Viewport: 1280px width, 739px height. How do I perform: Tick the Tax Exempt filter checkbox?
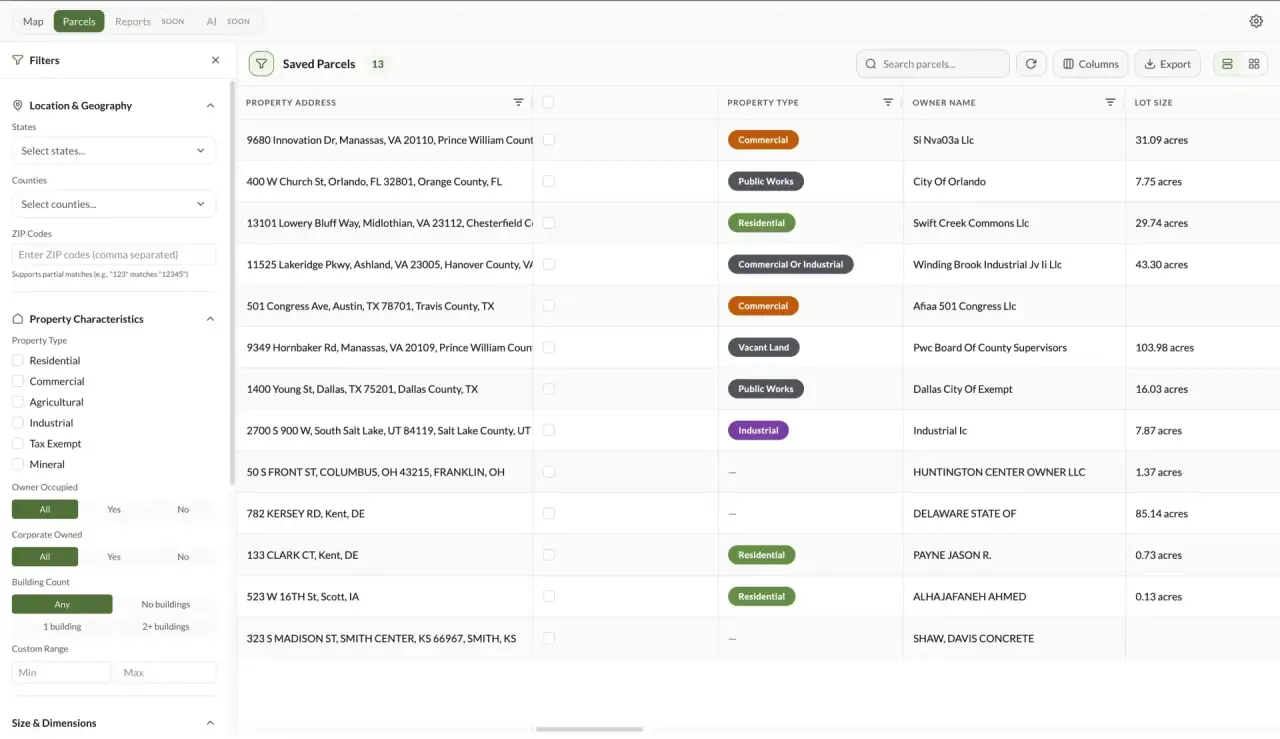pos(18,443)
